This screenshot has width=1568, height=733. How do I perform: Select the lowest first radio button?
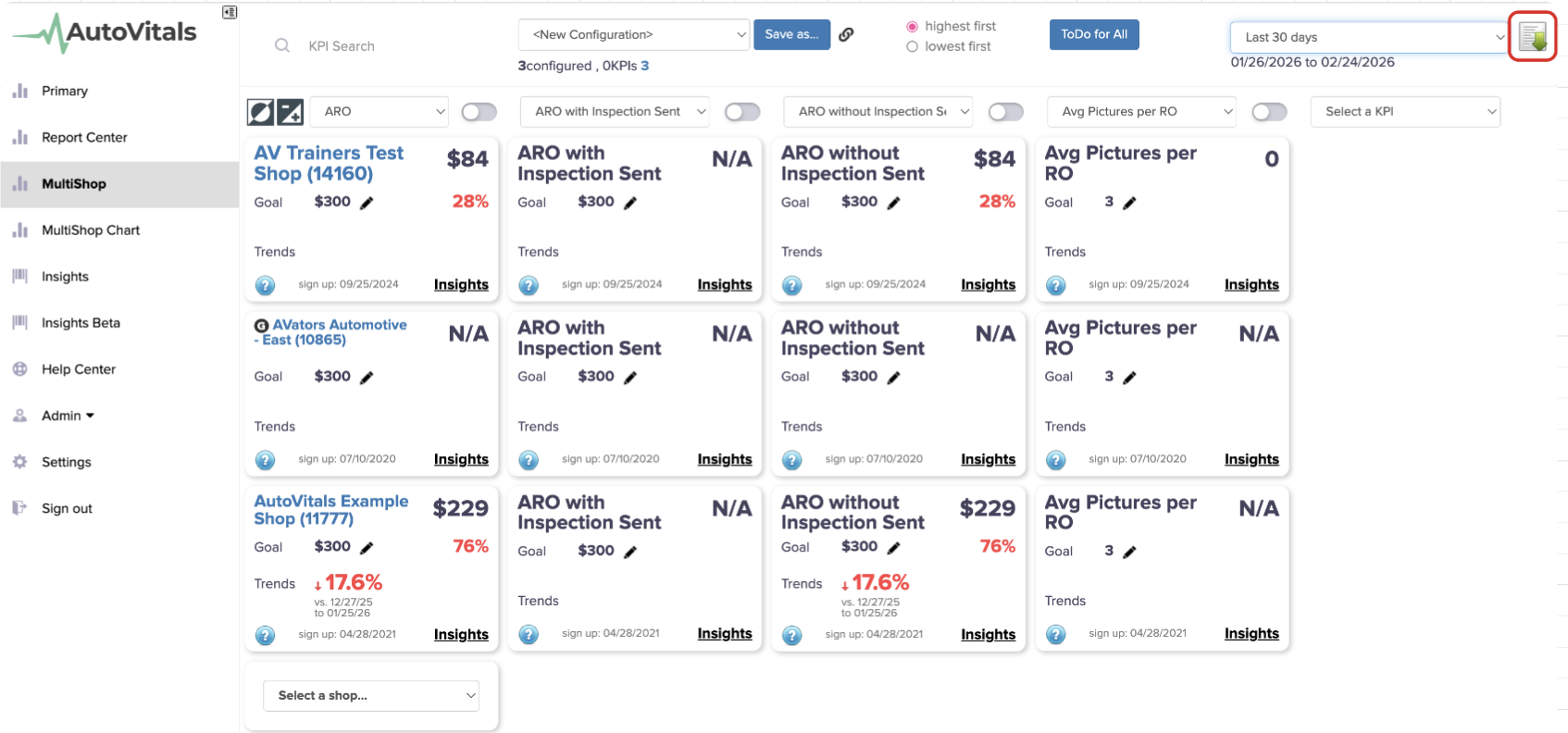913,46
